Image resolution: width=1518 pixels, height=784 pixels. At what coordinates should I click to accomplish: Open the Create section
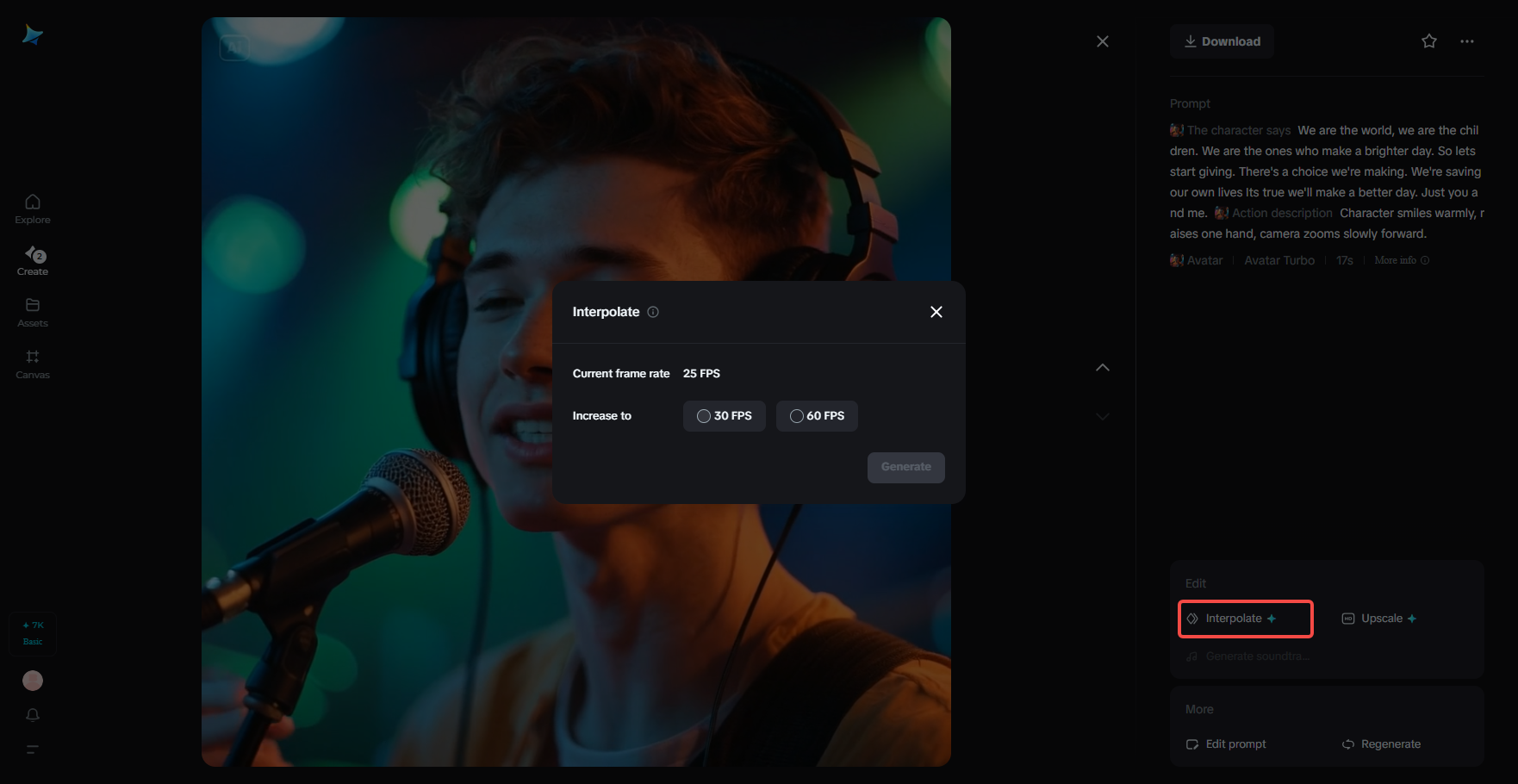click(33, 261)
